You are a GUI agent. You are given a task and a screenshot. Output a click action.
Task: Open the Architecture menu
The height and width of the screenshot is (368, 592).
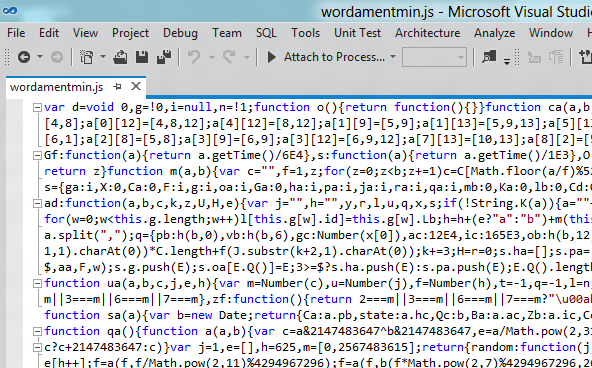click(x=427, y=33)
